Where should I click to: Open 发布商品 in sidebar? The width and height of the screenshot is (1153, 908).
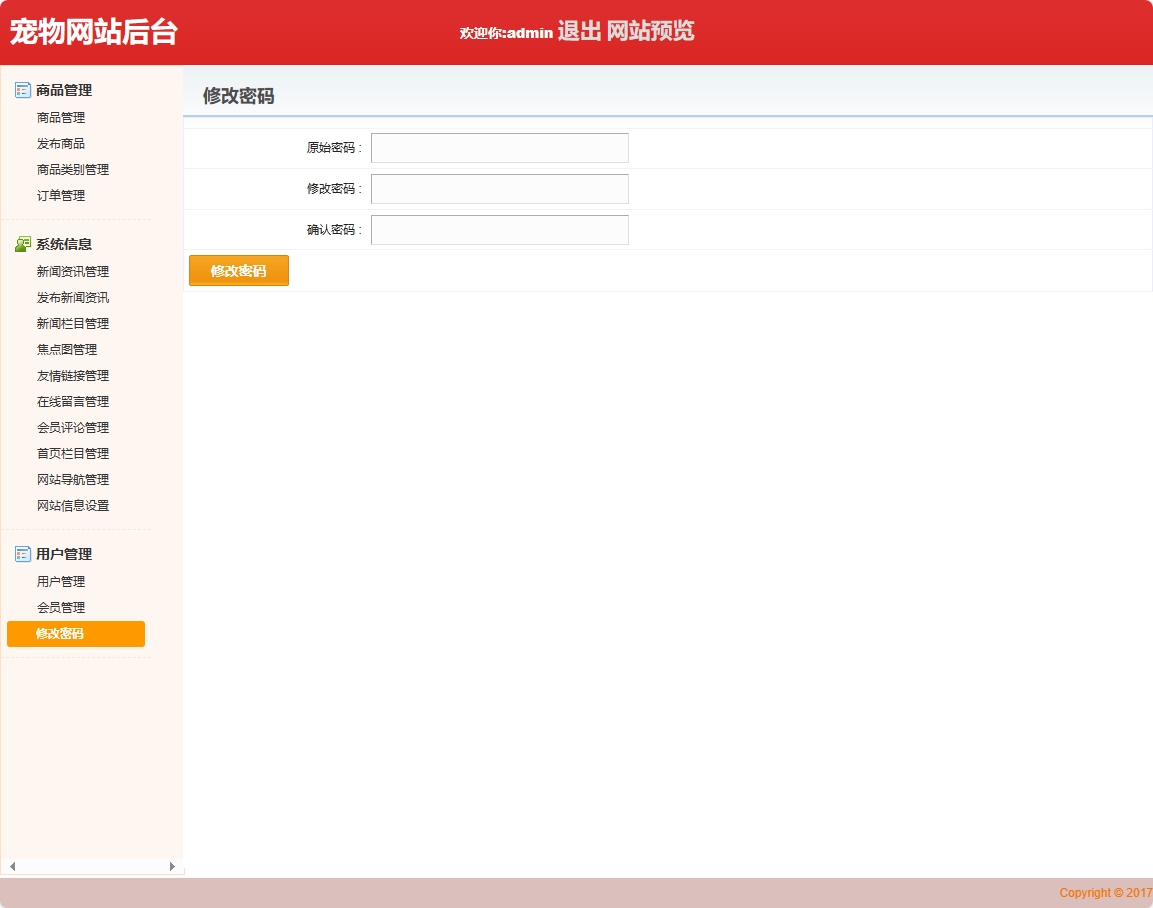pyautogui.click(x=61, y=143)
